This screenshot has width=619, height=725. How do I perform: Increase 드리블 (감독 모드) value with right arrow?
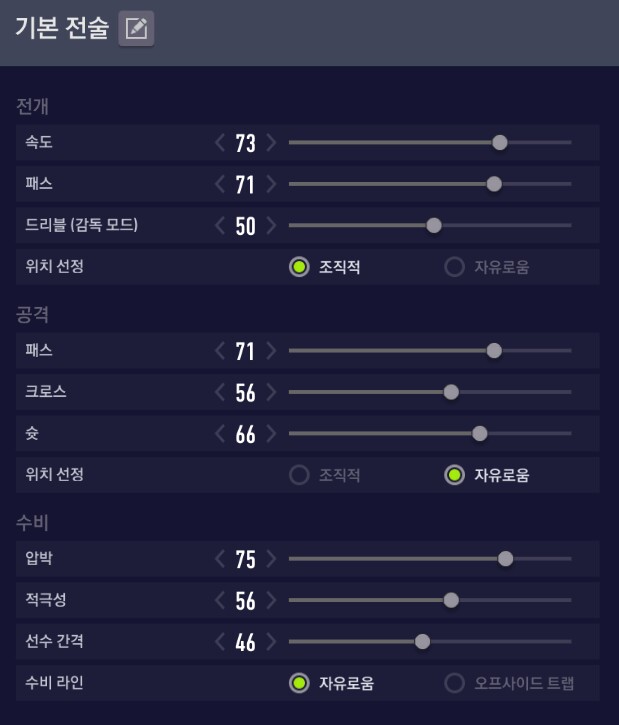pos(271,225)
